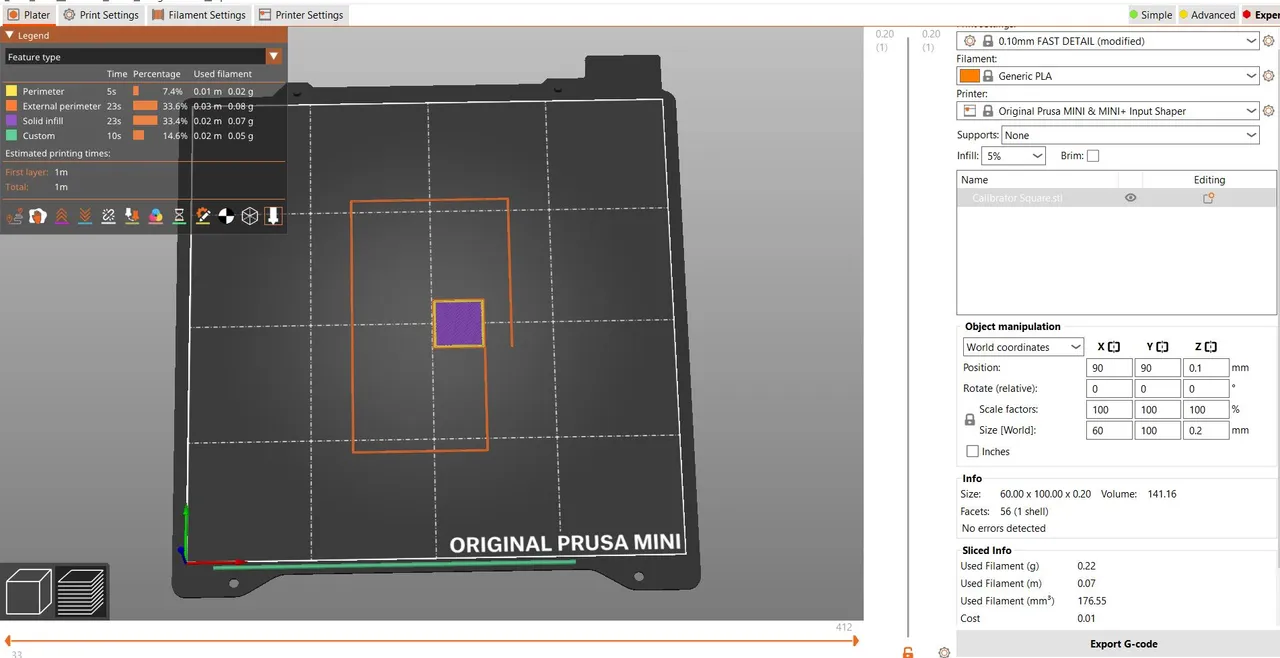This screenshot has height=658, width=1280.
Task: Toggle retractions display icon
Action: click(x=61, y=215)
